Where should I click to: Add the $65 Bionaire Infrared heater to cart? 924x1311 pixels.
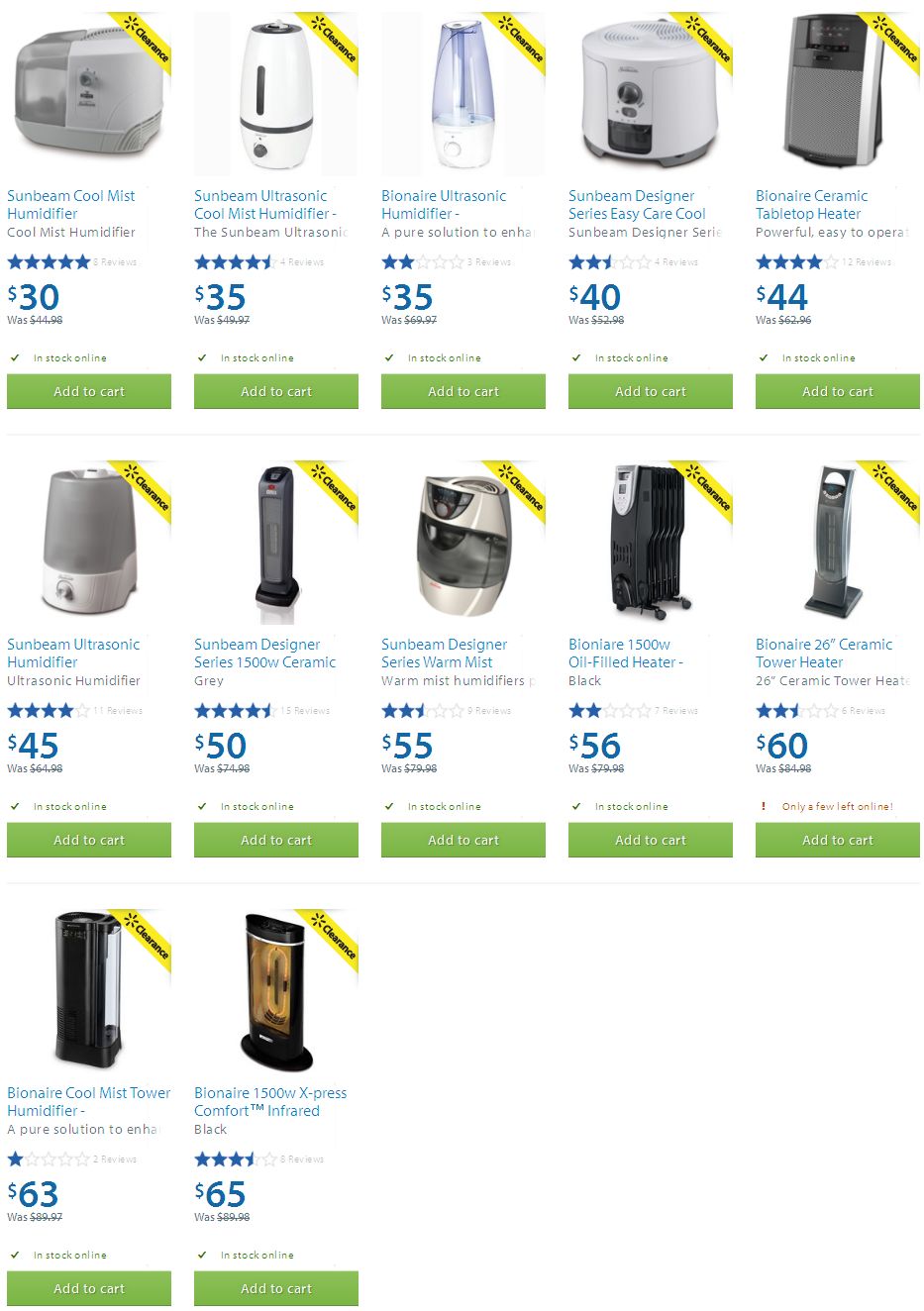pyautogui.click(x=275, y=1288)
